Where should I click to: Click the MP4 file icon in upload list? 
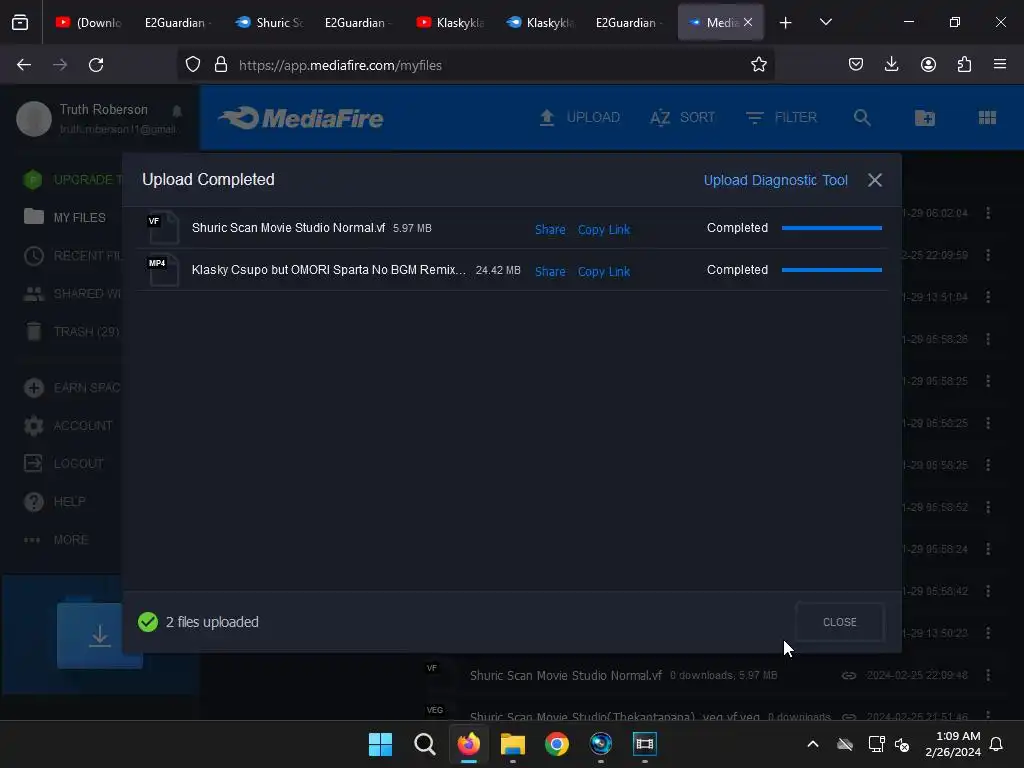coord(163,270)
